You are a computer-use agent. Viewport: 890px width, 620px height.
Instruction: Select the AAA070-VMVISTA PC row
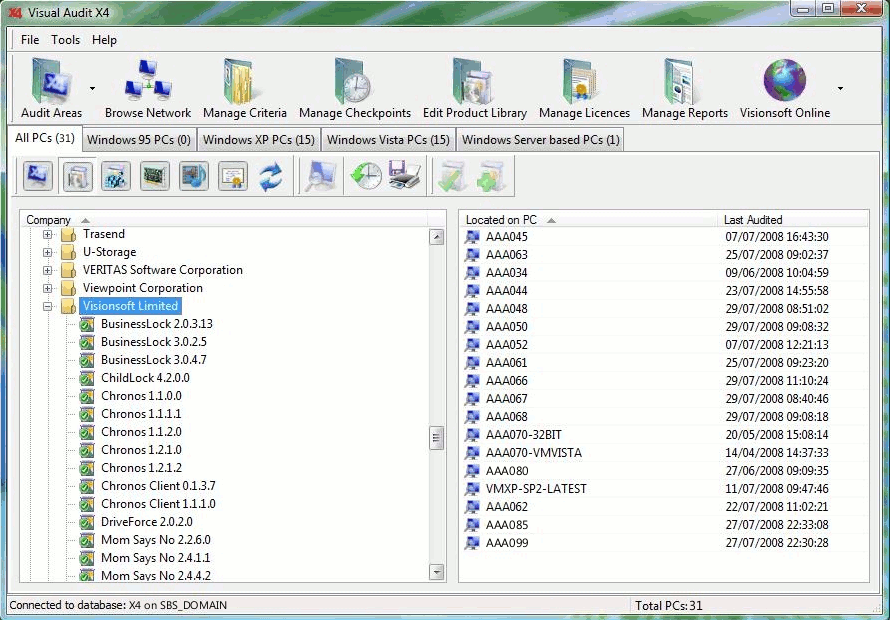pos(664,453)
